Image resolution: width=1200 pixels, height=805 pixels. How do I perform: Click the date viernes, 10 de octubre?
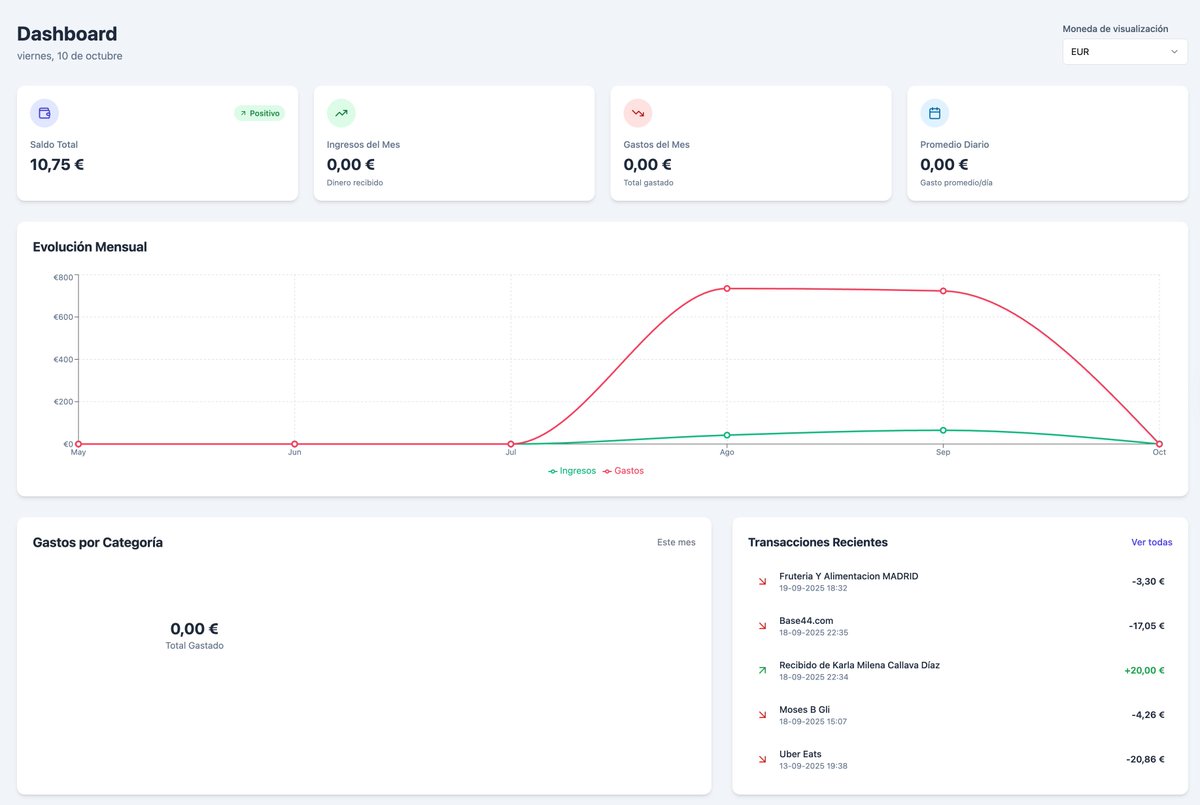point(70,56)
